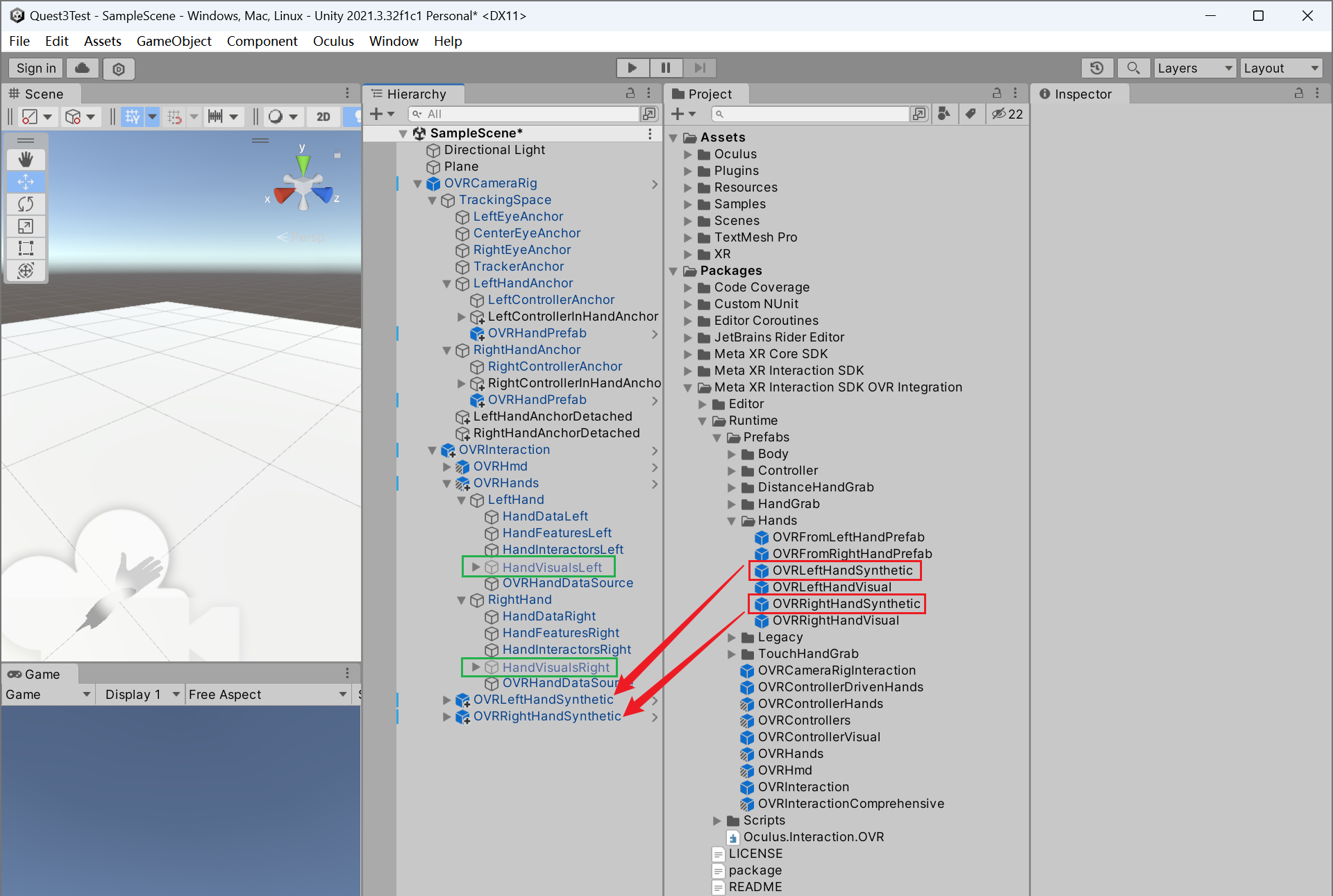Open the Oculus menu
This screenshot has width=1333, height=896.
click(333, 41)
